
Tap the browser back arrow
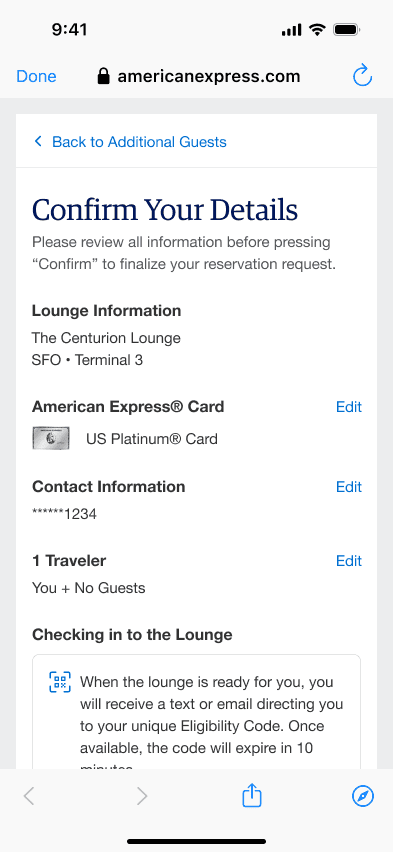(29, 797)
